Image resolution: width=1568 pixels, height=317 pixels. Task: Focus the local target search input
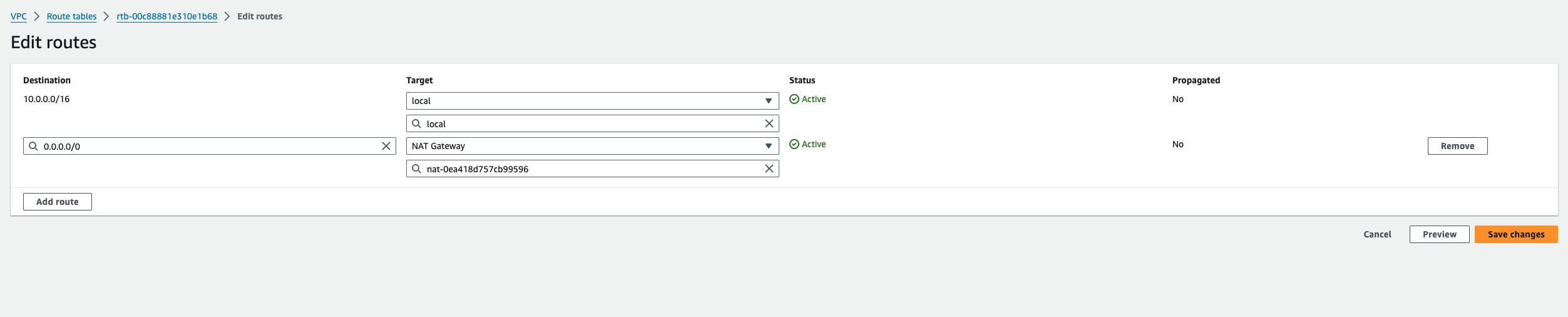pos(592,123)
